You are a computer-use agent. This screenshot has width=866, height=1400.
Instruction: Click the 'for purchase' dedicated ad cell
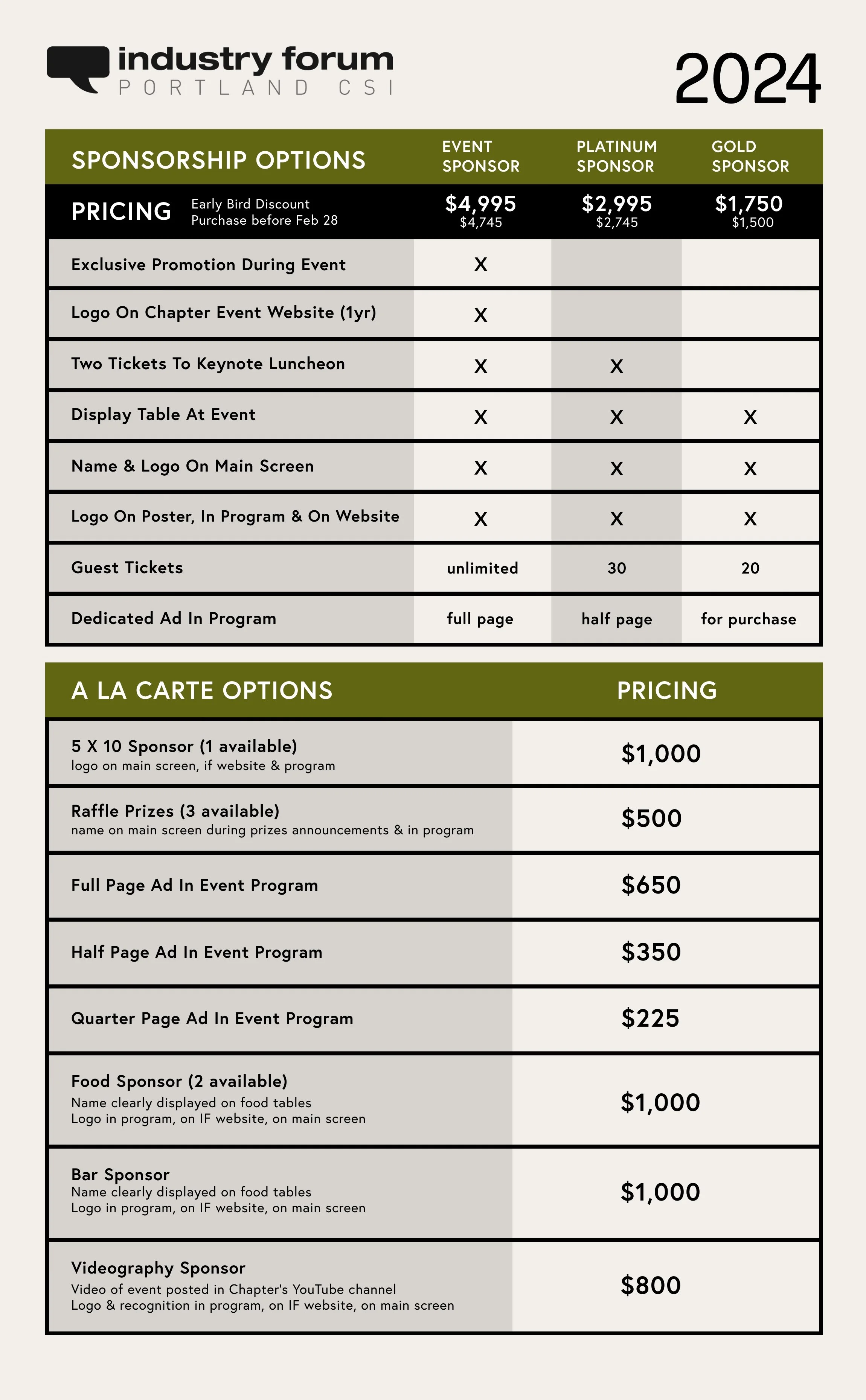click(x=749, y=619)
